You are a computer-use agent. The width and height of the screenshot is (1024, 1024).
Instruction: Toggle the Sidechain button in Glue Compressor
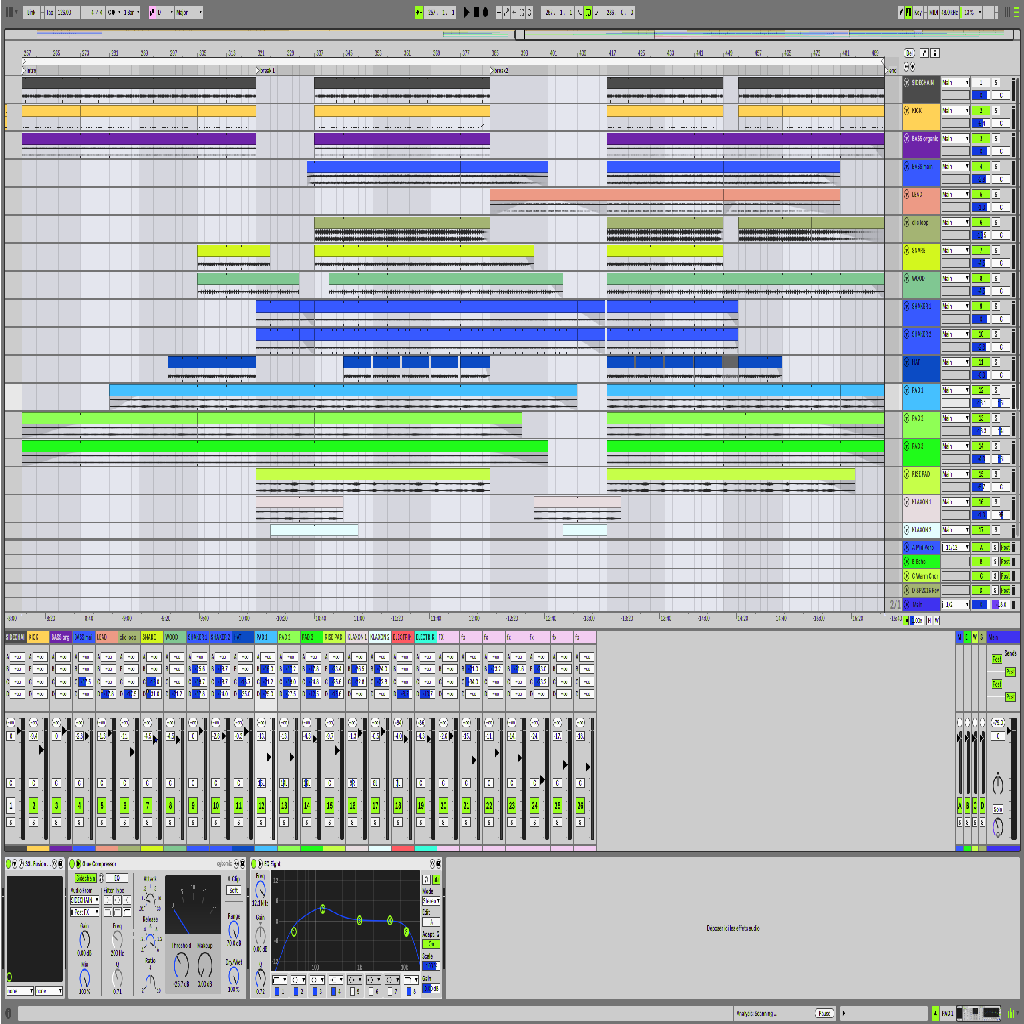(x=85, y=878)
